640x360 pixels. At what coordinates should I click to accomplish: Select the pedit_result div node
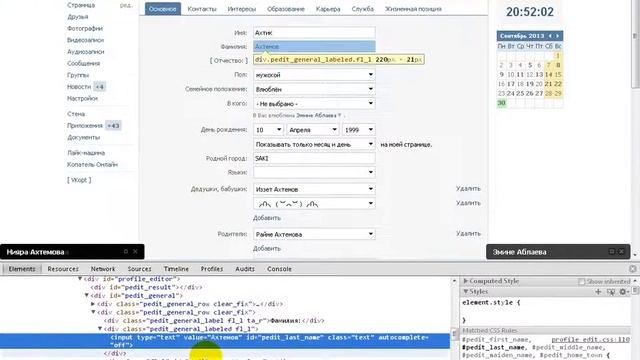pos(146,287)
